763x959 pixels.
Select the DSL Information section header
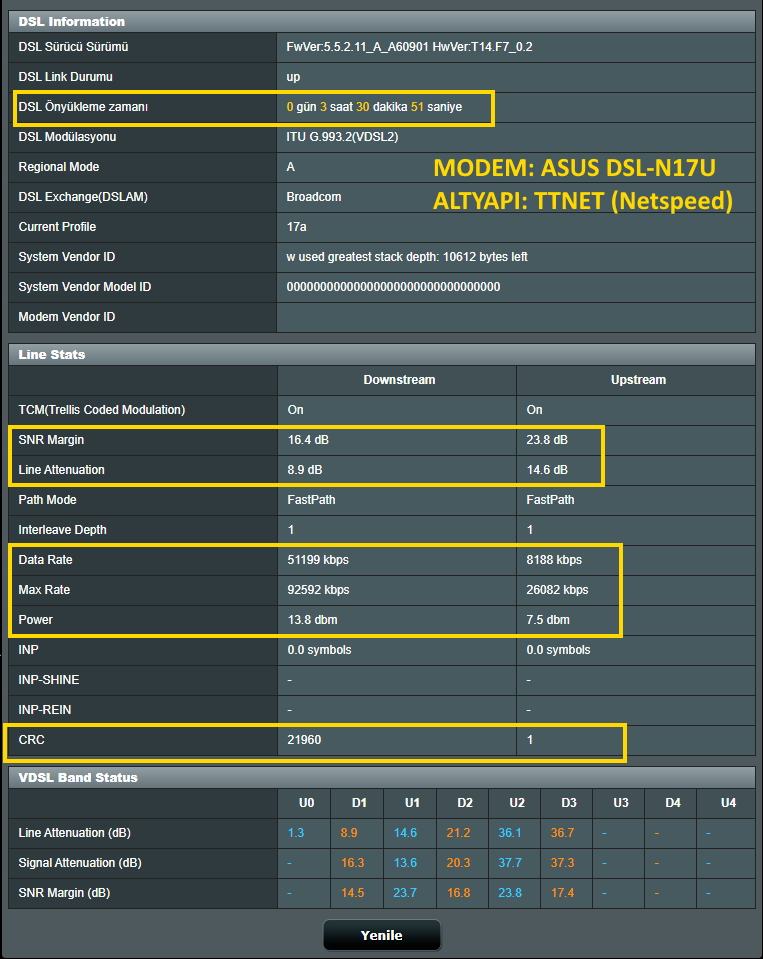382,21
